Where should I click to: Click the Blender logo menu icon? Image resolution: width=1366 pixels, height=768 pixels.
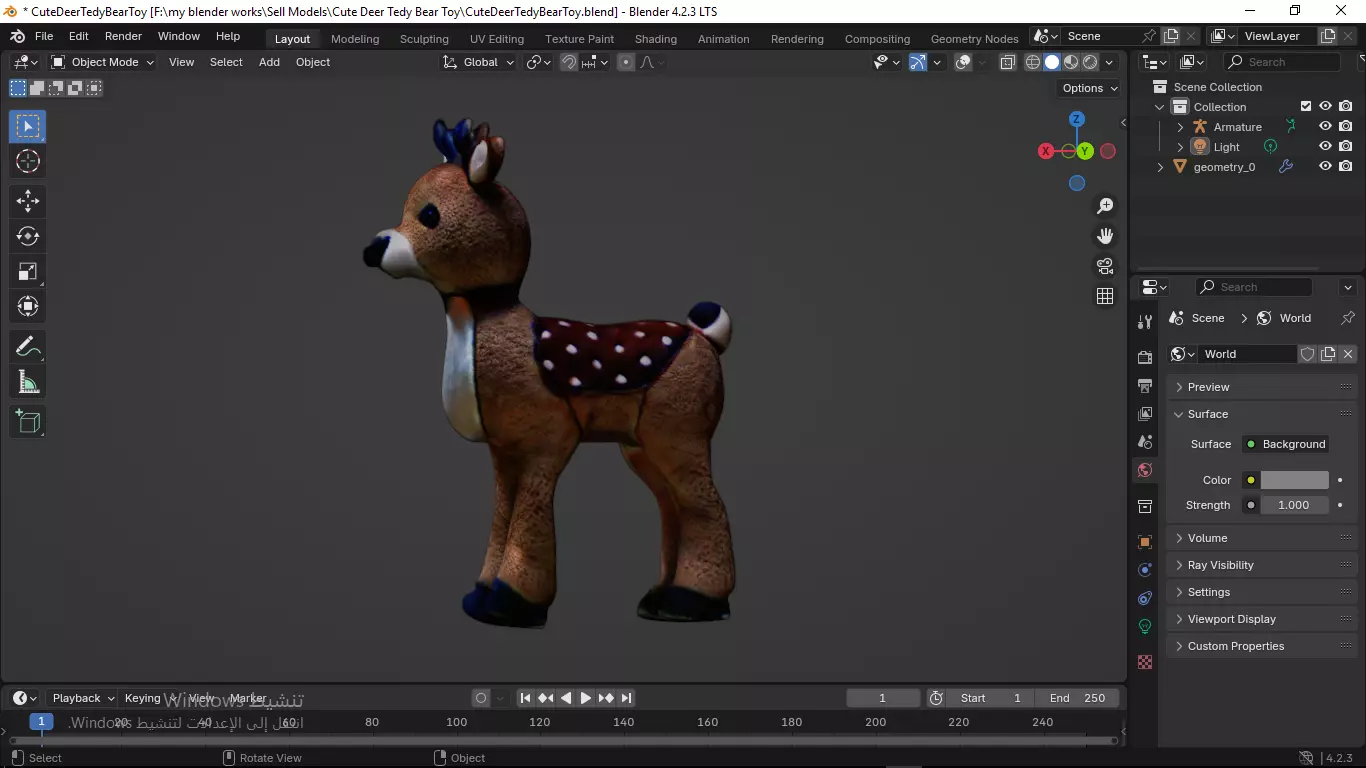coord(17,36)
